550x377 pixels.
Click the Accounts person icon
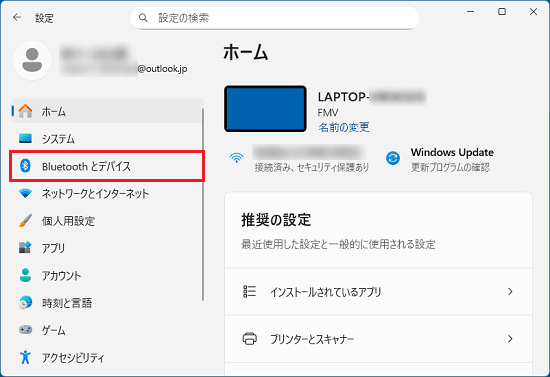[25, 275]
